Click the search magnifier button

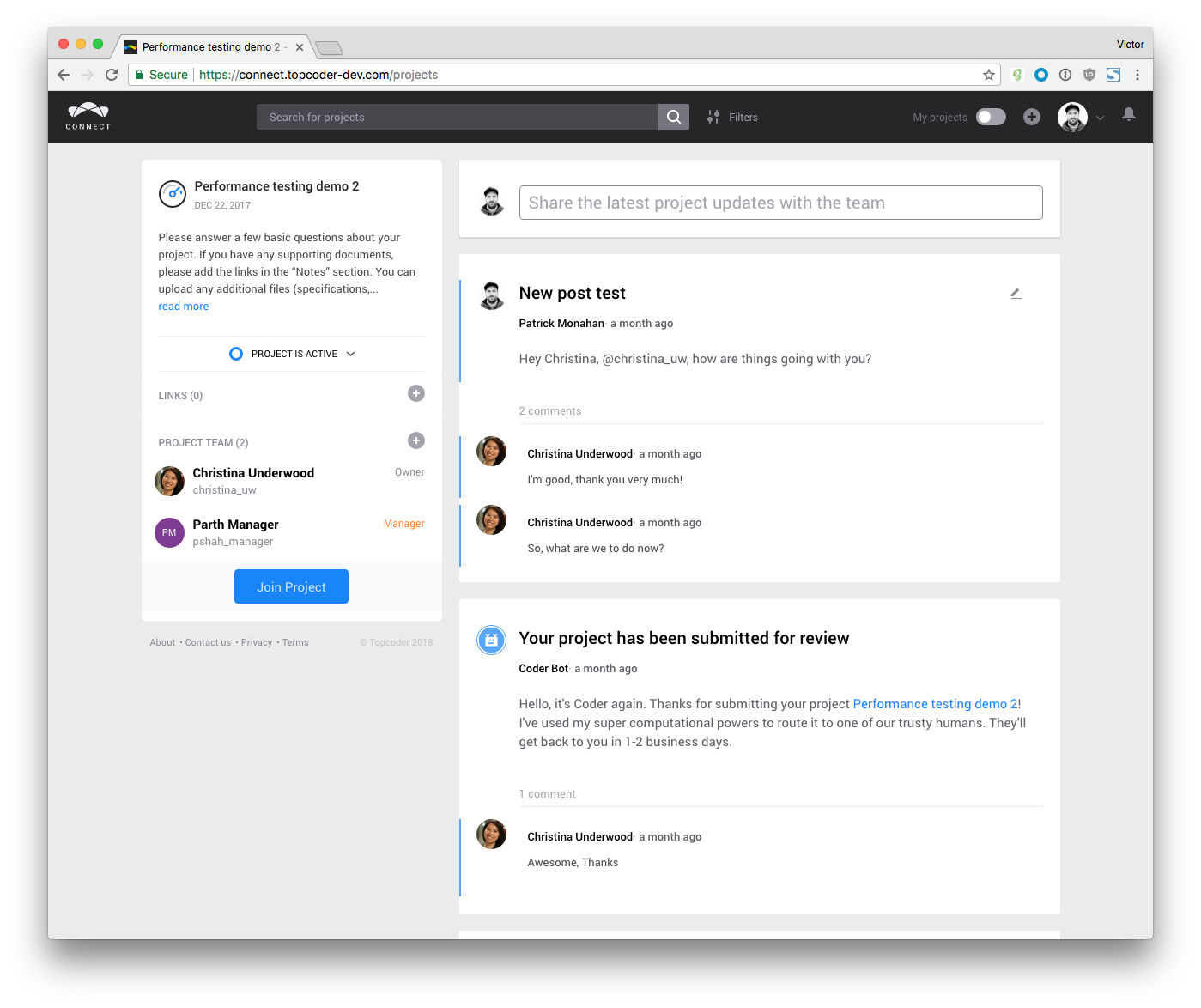[674, 117]
